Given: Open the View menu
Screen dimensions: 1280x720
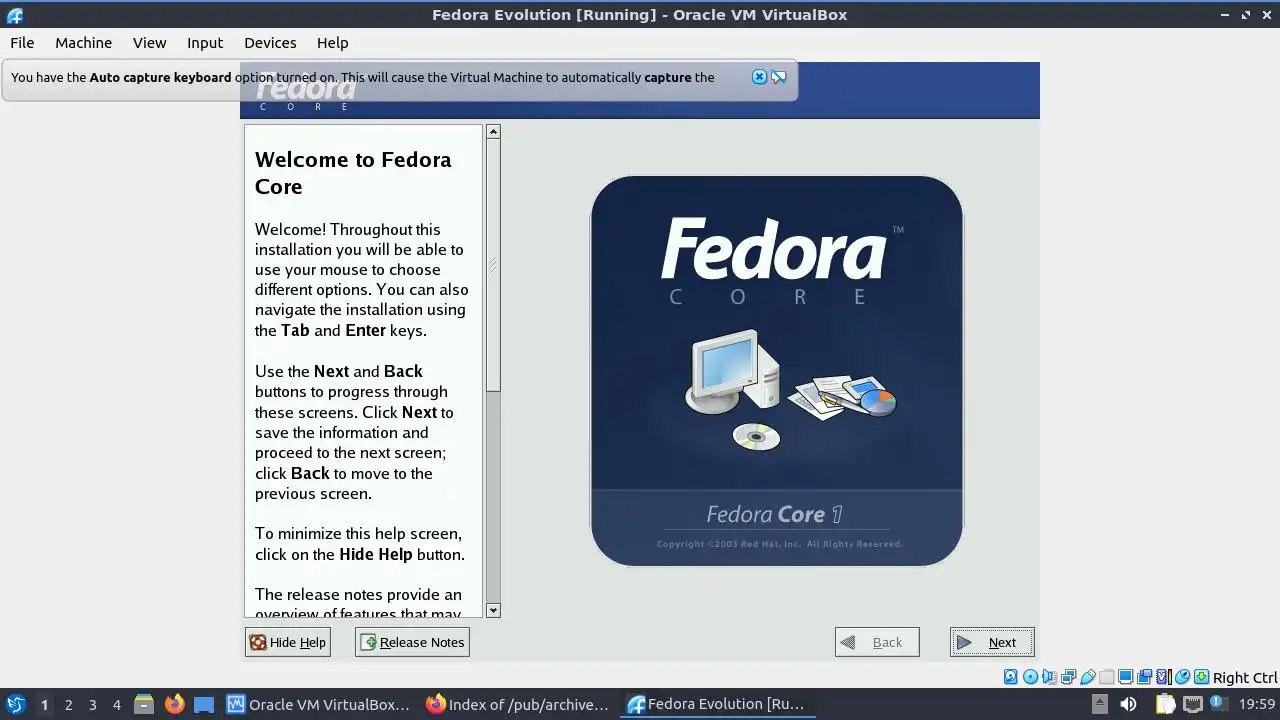Looking at the screenshot, I should coord(149,43).
